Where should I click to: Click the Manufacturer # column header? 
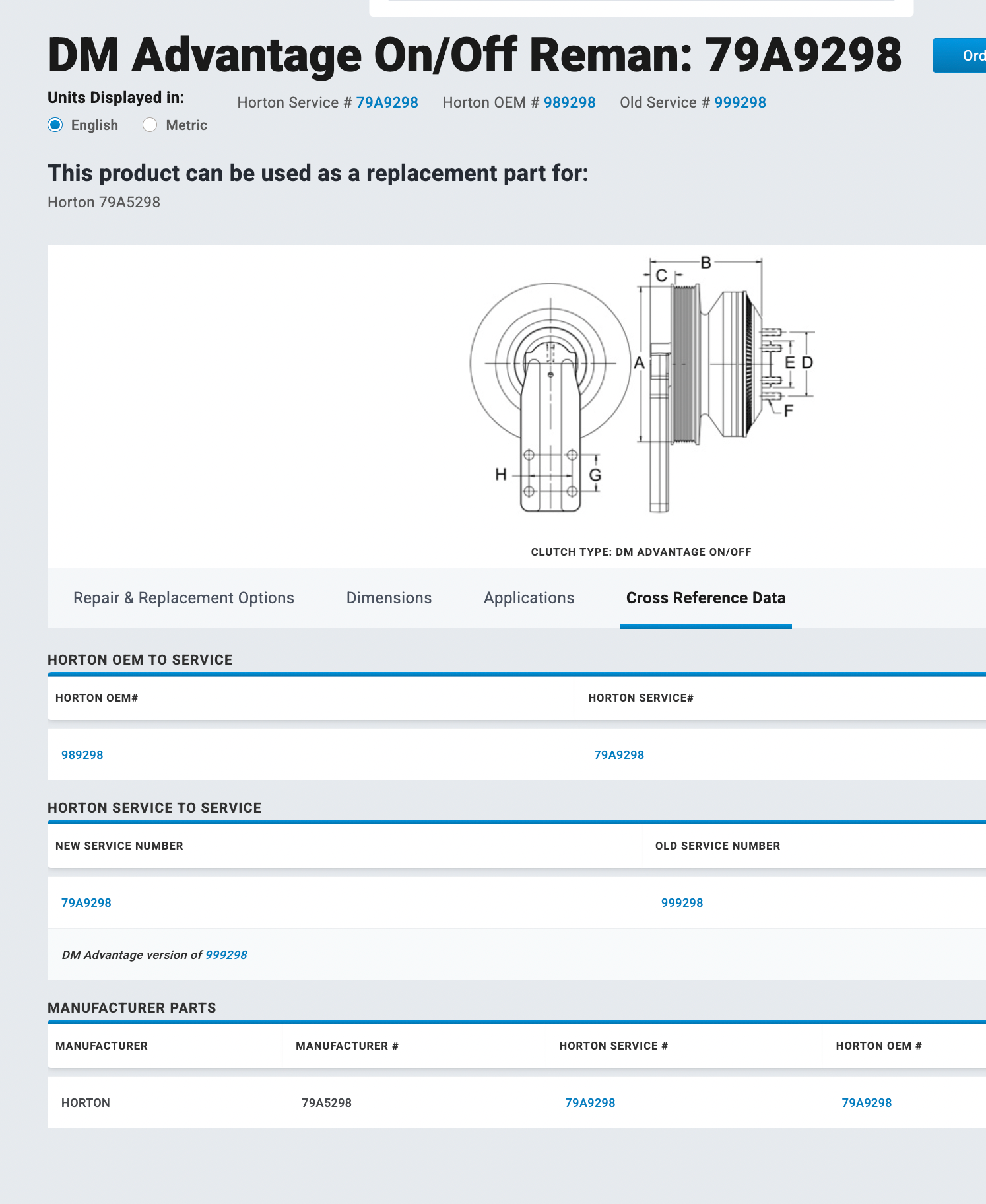(x=347, y=1046)
